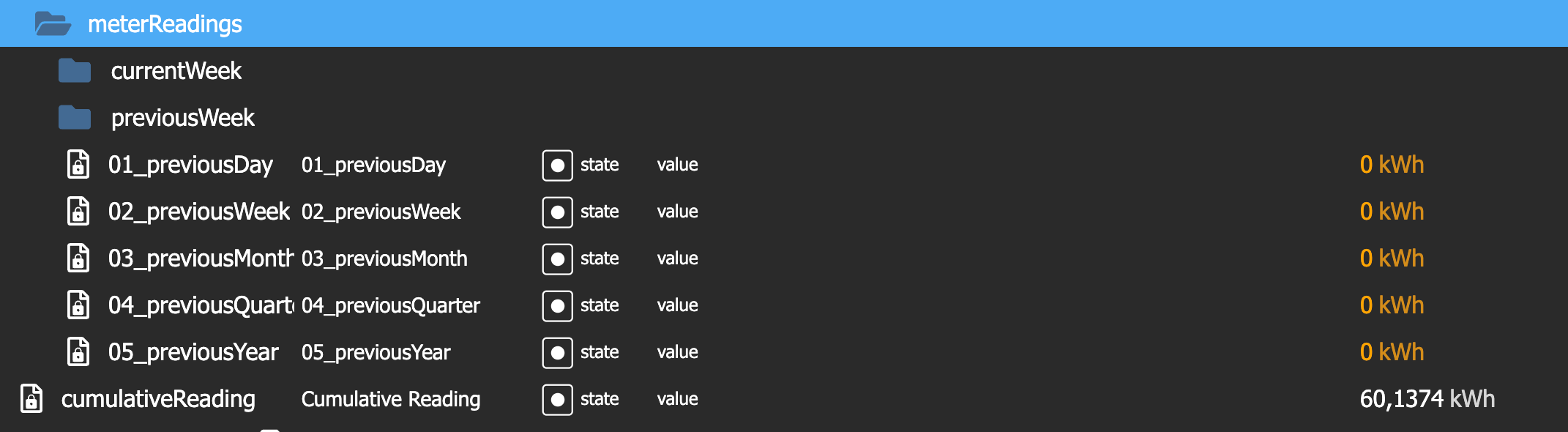Click the state icon in the 01_previousDay row
This screenshot has height=432, width=1568.
click(557, 165)
